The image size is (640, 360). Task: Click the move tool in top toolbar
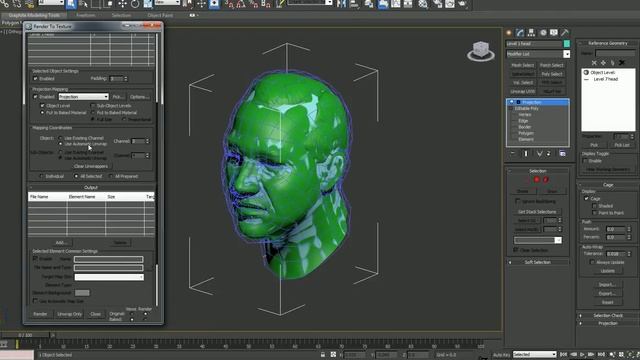[122, 4]
